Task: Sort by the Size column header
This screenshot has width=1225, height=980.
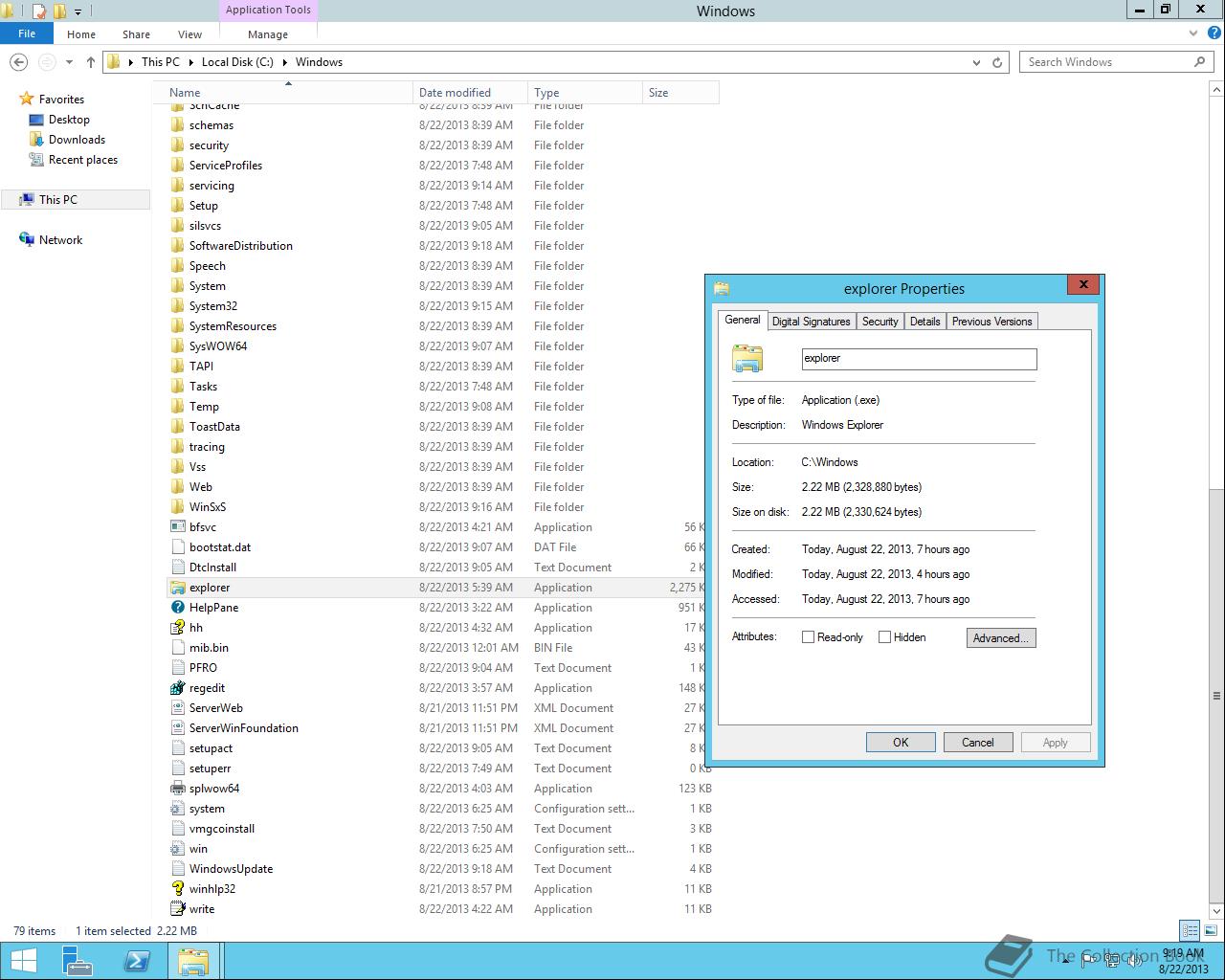Action: point(680,93)
